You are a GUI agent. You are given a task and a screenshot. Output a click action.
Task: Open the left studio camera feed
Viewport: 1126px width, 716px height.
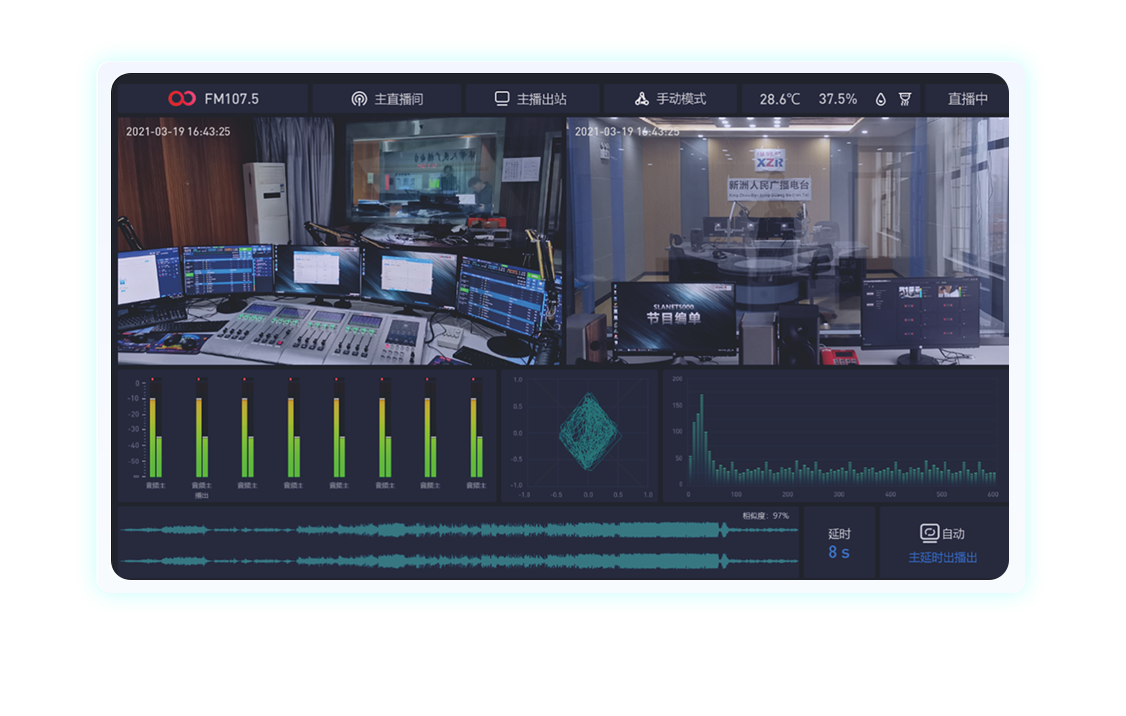[x=339, y=240]
